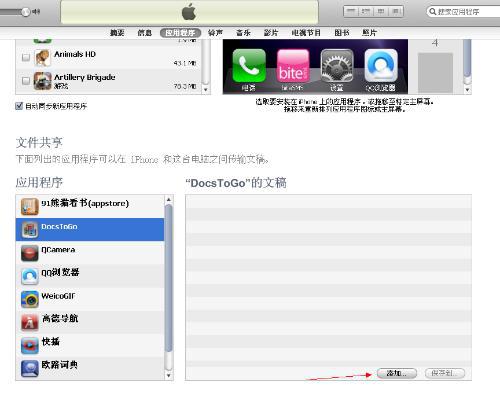Image resolution: width=500 pixels, height=396 pixels.
Task: Click the Artillery Brigade app icon
Action: [43, 81]
